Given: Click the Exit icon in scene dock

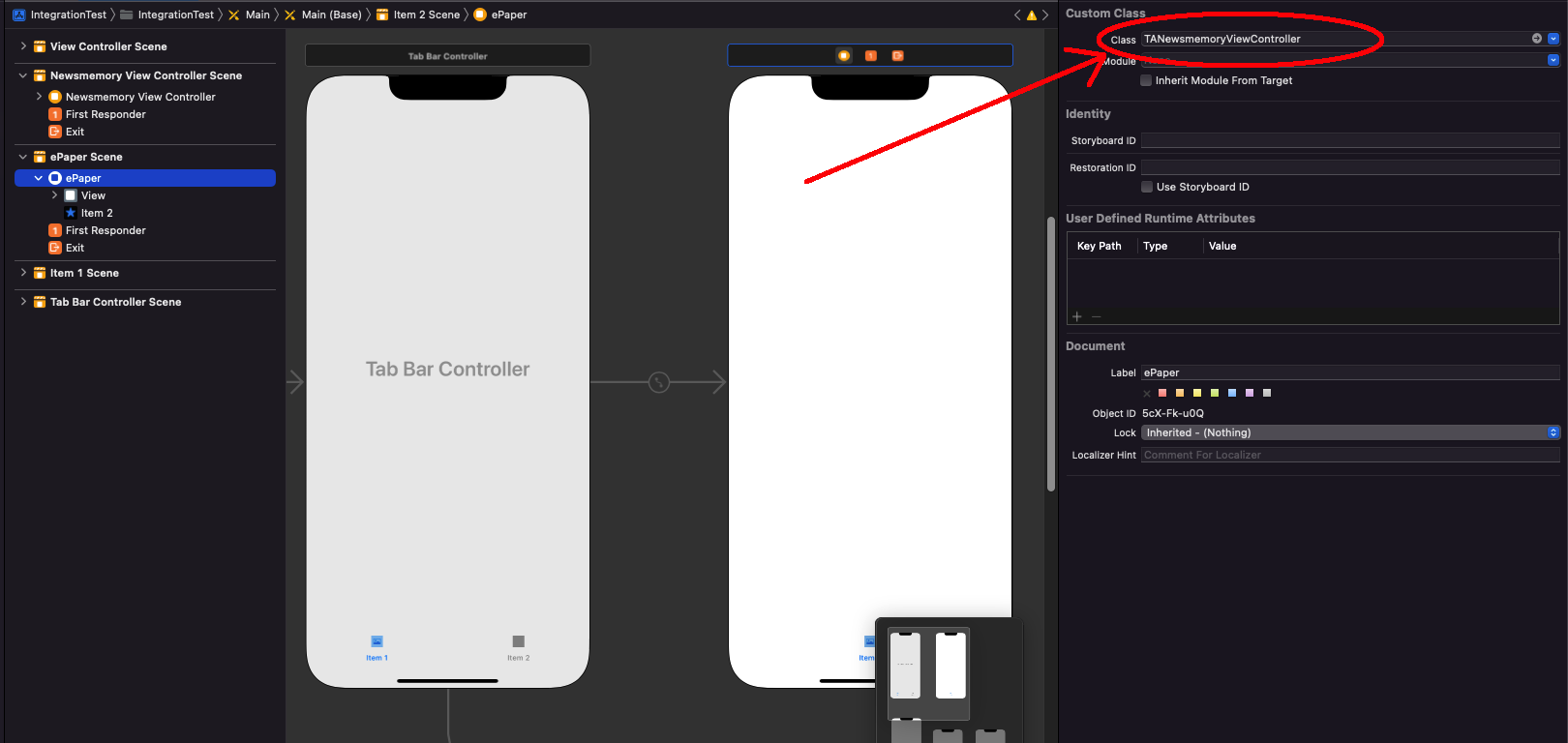Looking at the screenshot, I should click(897, 56).
